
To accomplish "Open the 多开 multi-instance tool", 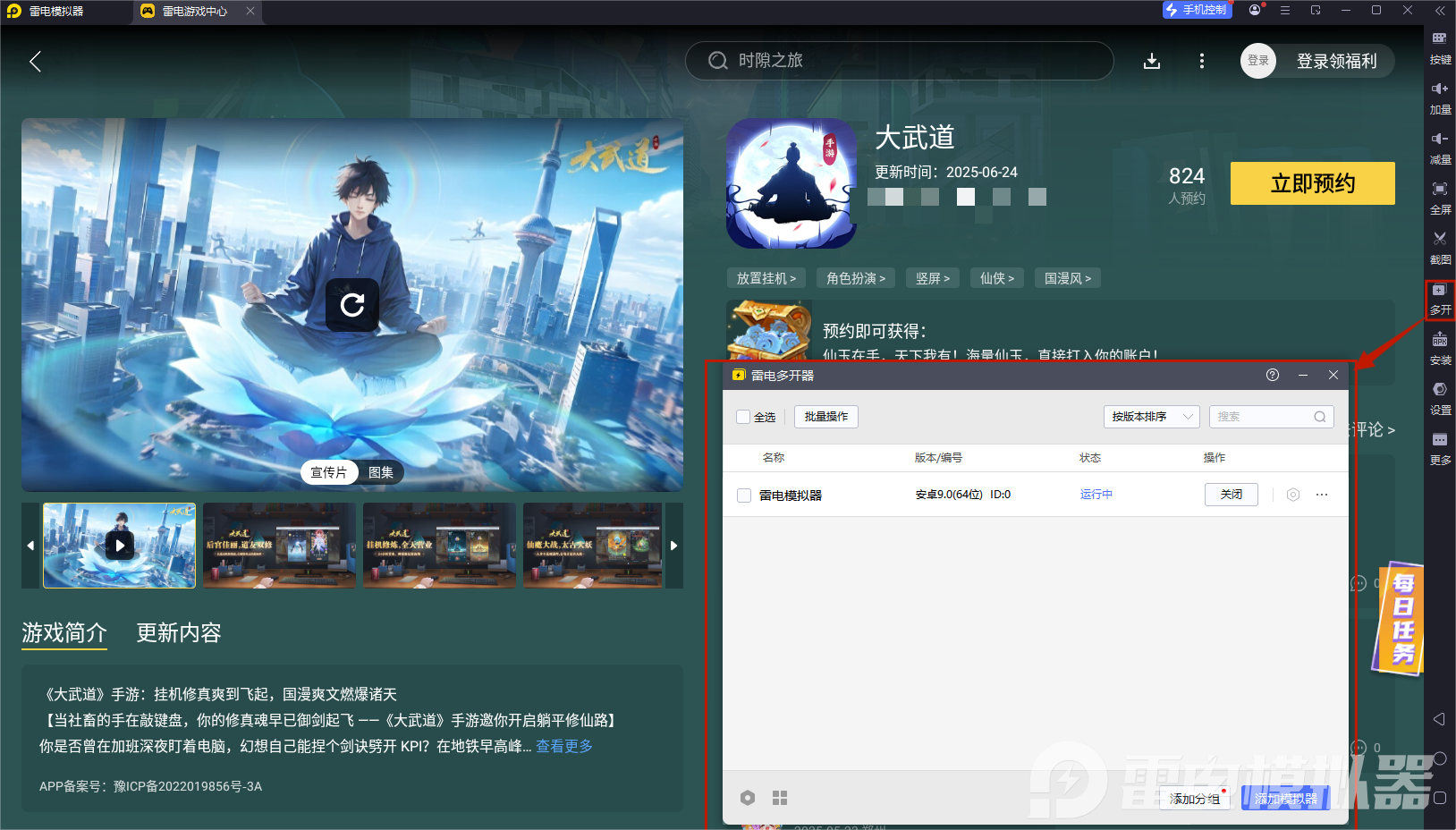I will (x=1440, y=299).
